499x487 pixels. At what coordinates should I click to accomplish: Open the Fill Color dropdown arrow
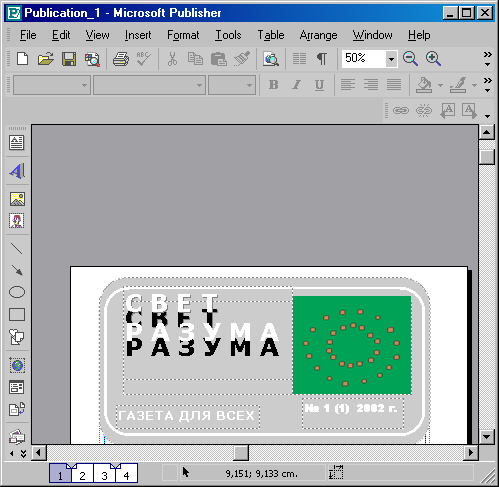(x=440, y=85)
